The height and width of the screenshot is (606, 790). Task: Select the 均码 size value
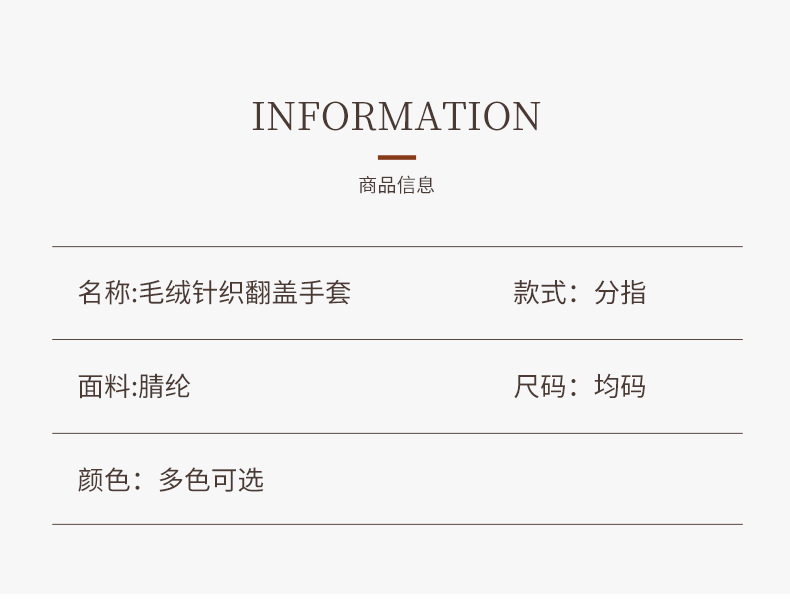620,387
